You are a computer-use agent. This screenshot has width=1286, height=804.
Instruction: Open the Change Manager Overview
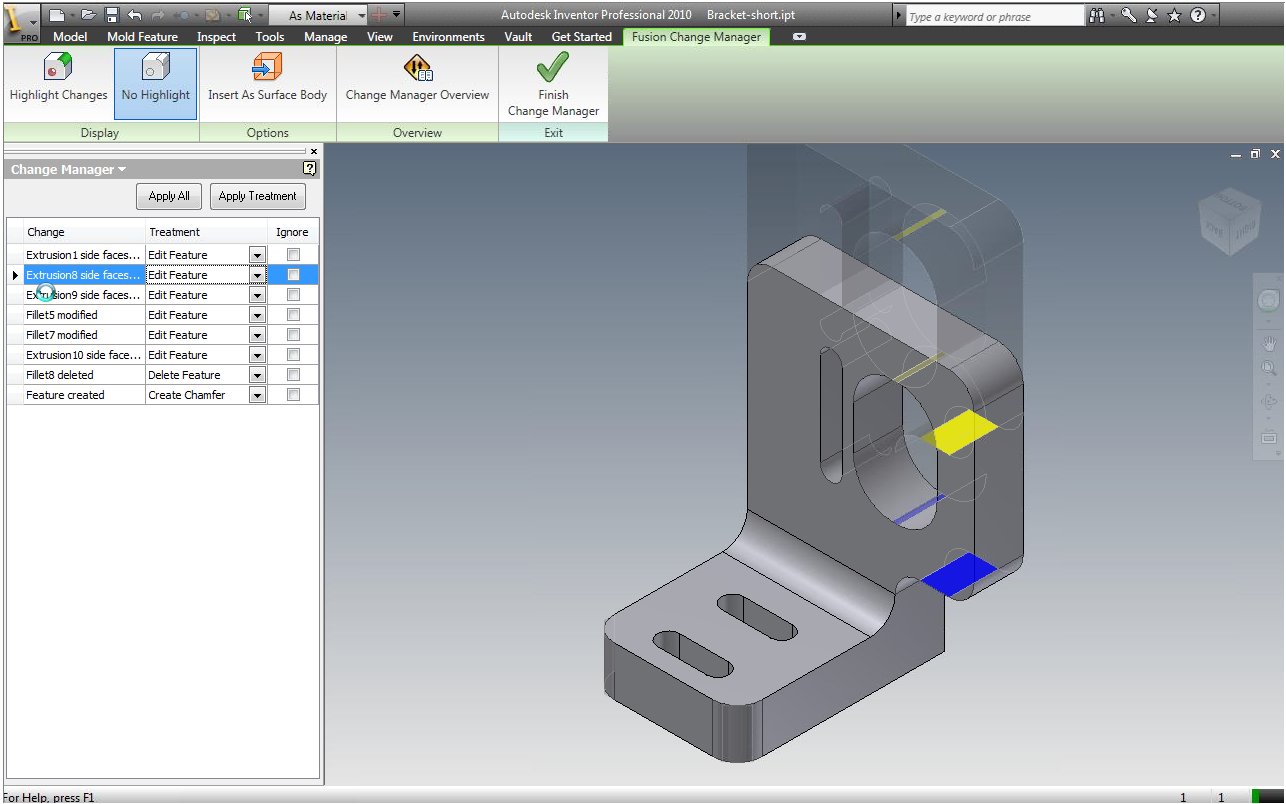tap(417, 79)
